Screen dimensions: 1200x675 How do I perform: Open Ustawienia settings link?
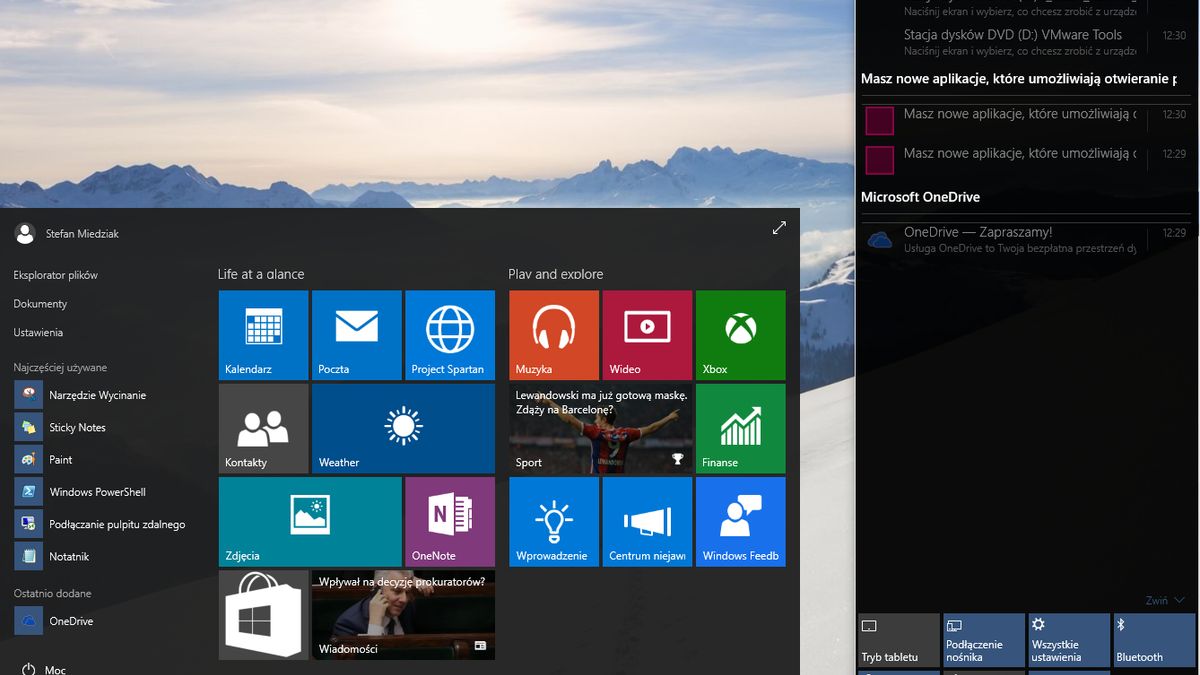38,332
